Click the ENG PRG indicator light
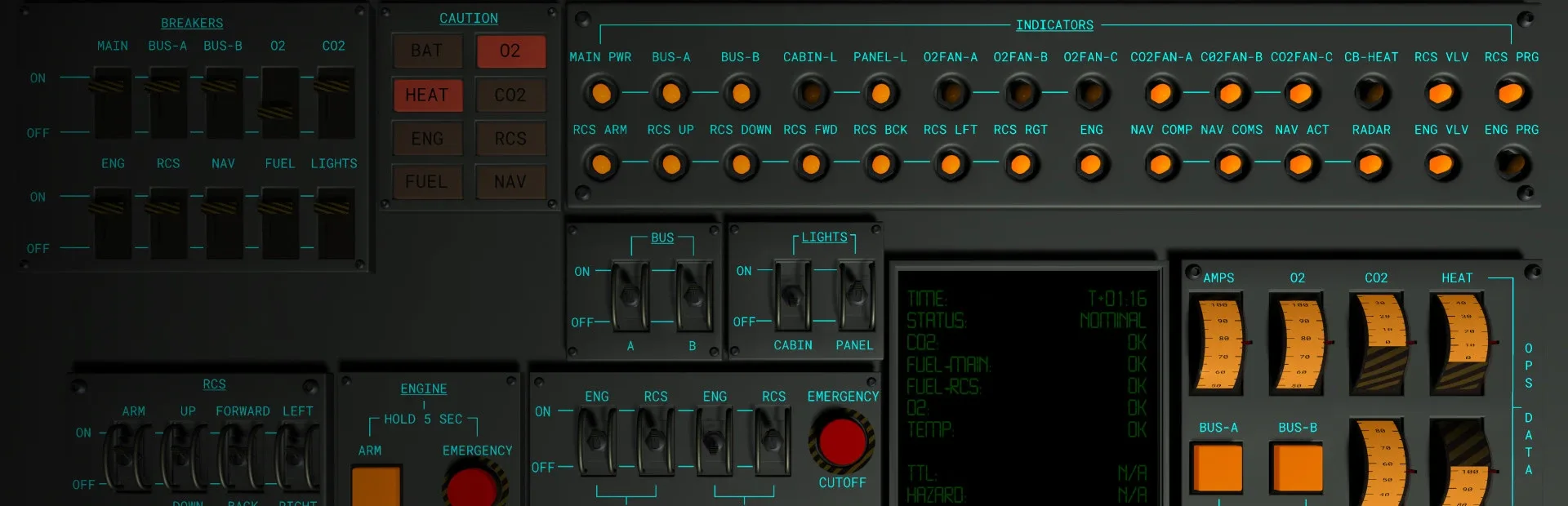 (x=1512, y=165)
